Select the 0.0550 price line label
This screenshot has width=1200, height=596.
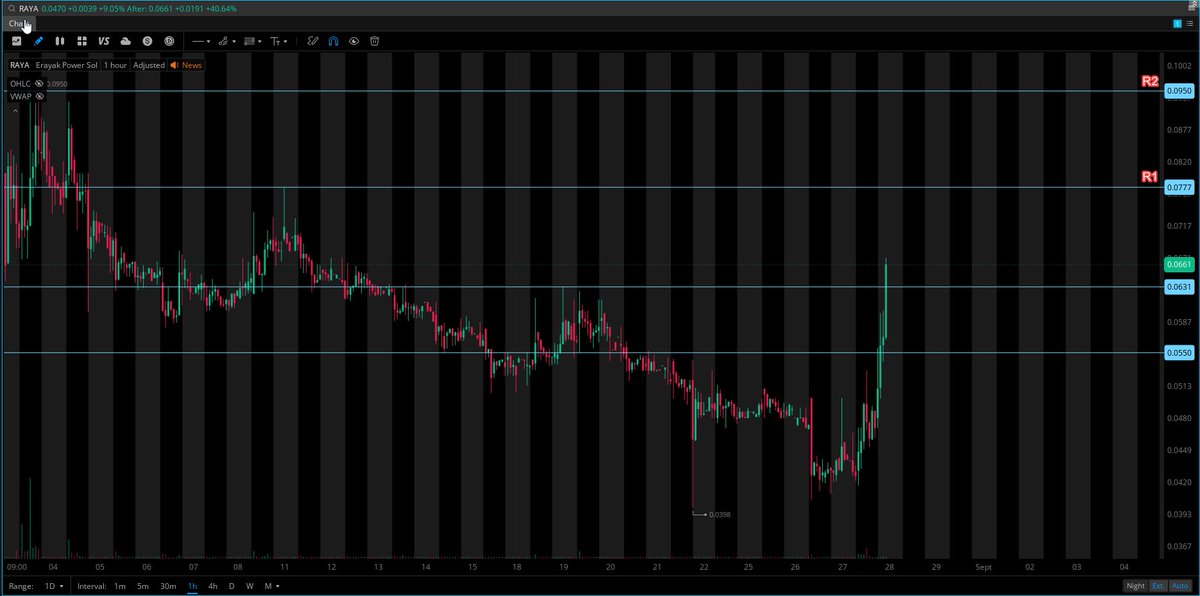point(1181,353)
